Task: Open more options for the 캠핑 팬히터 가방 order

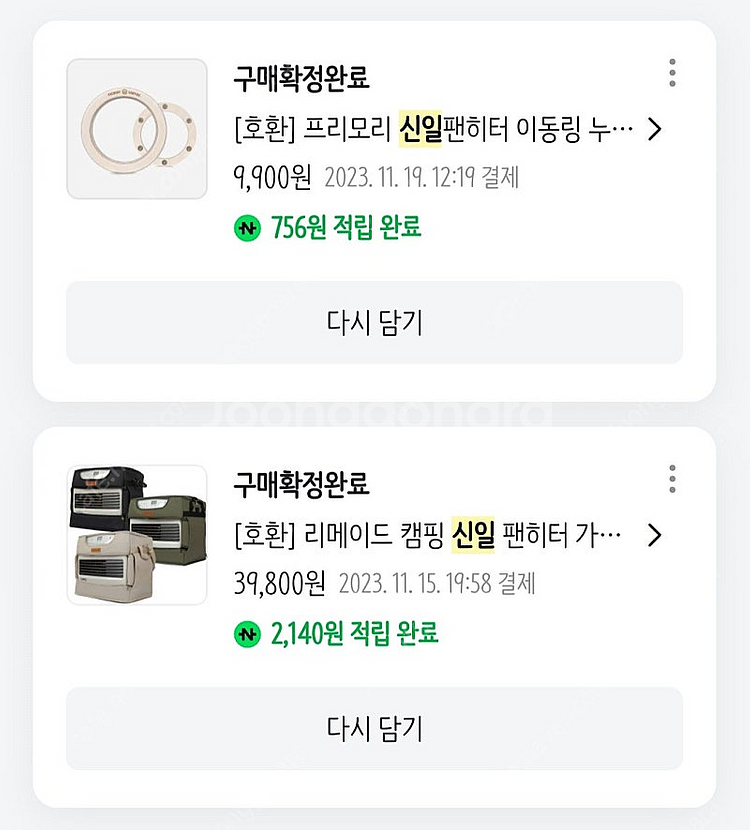Action: click(672, 479)
